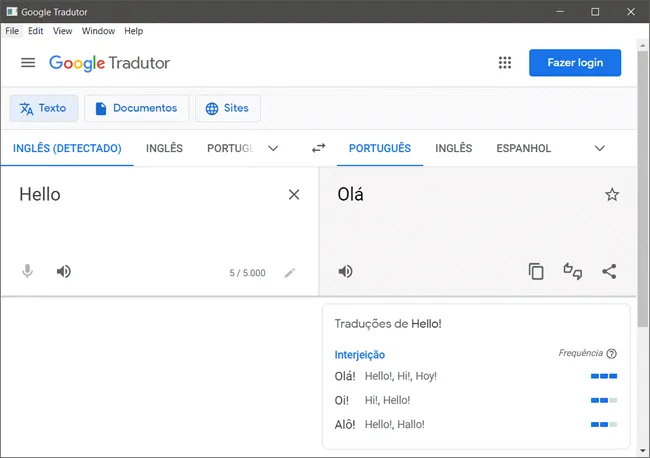Image resolution: width=650 pixels, height=458 pixels.
Task: Copy the translation to clipboard
Action: tap(536, 271)
